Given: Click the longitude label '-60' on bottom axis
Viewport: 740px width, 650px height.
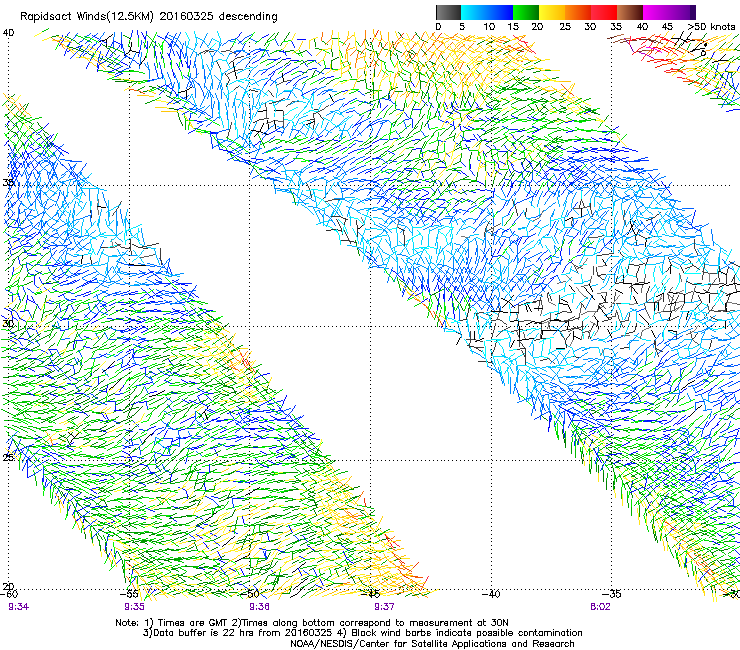Looking at the screenshot, I should (9, 594).
